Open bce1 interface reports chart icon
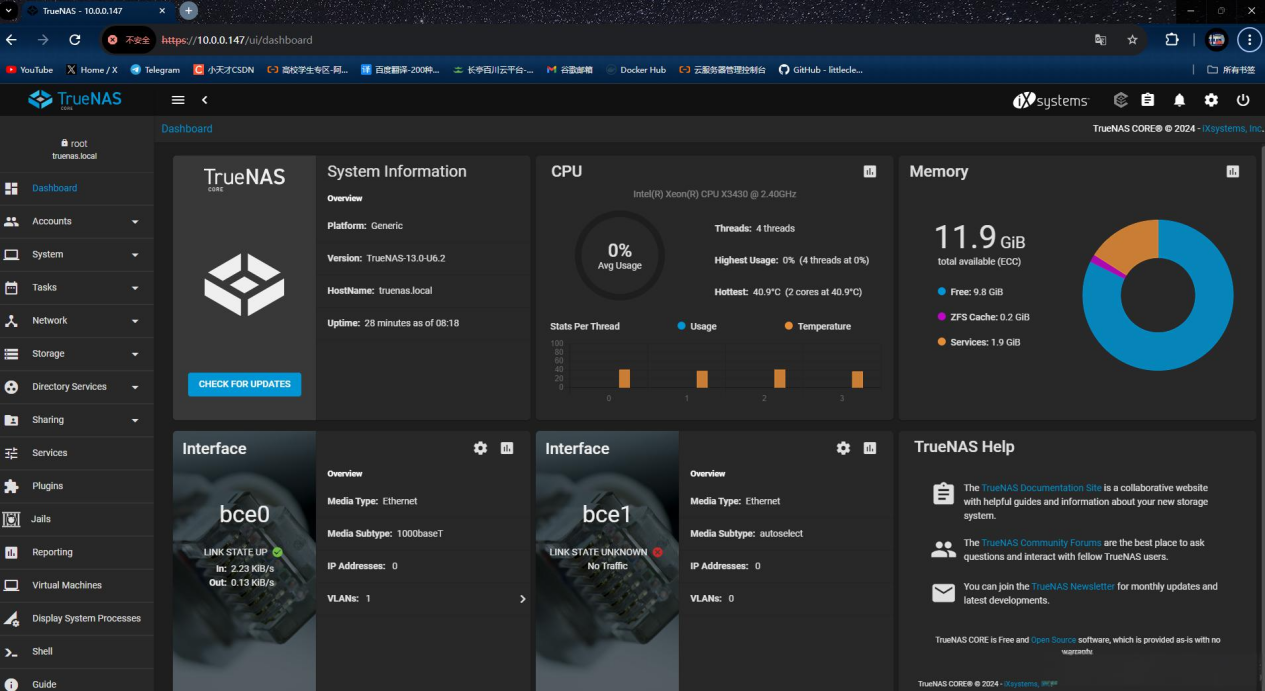The width and height of the screenshot is (1265, 691). (x=870, y=448)
